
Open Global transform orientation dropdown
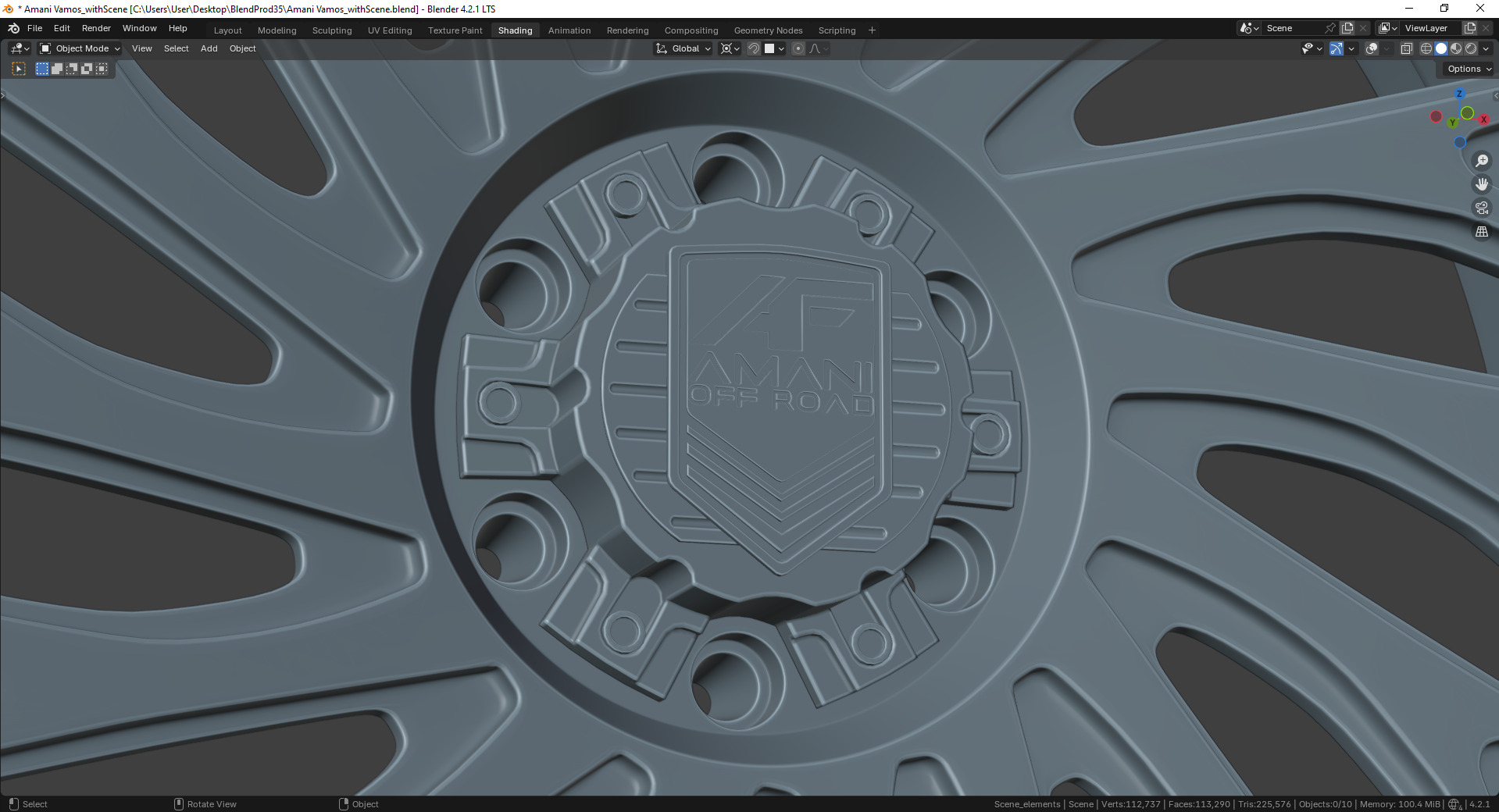(x=683, y=48)
